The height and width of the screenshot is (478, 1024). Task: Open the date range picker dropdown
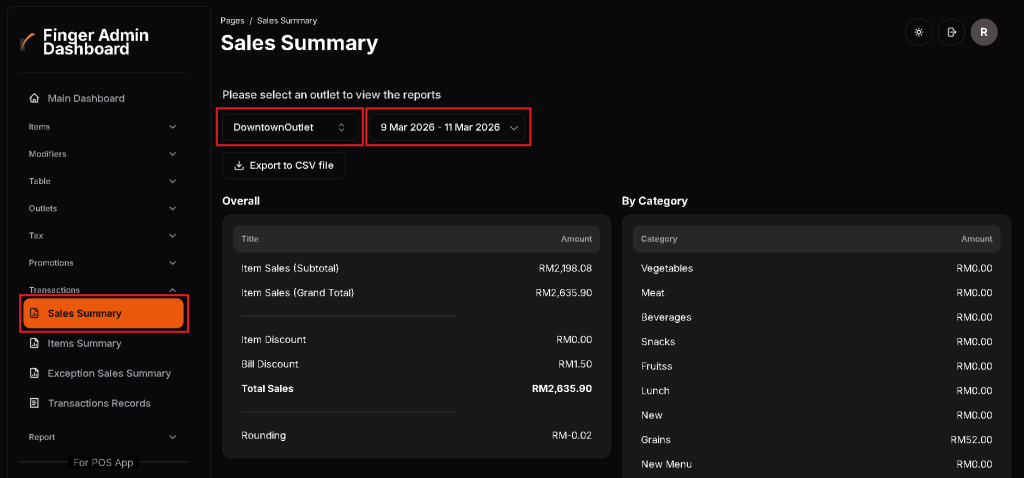(448, 127)
